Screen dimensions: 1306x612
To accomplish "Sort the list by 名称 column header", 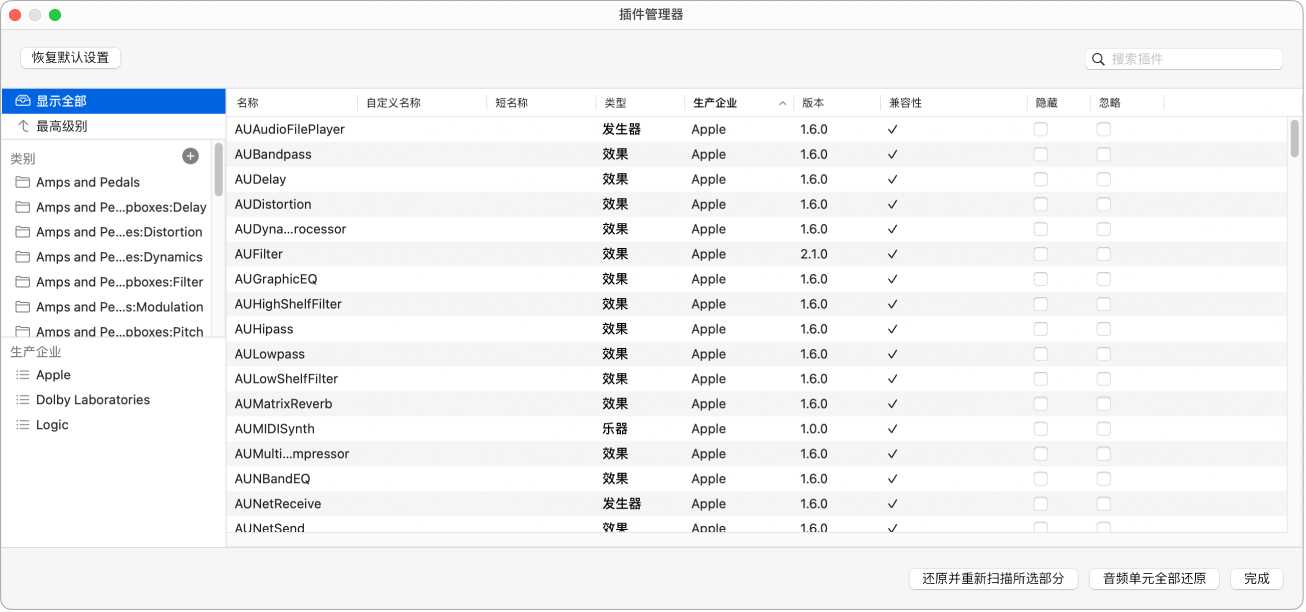I will (248, 103).
